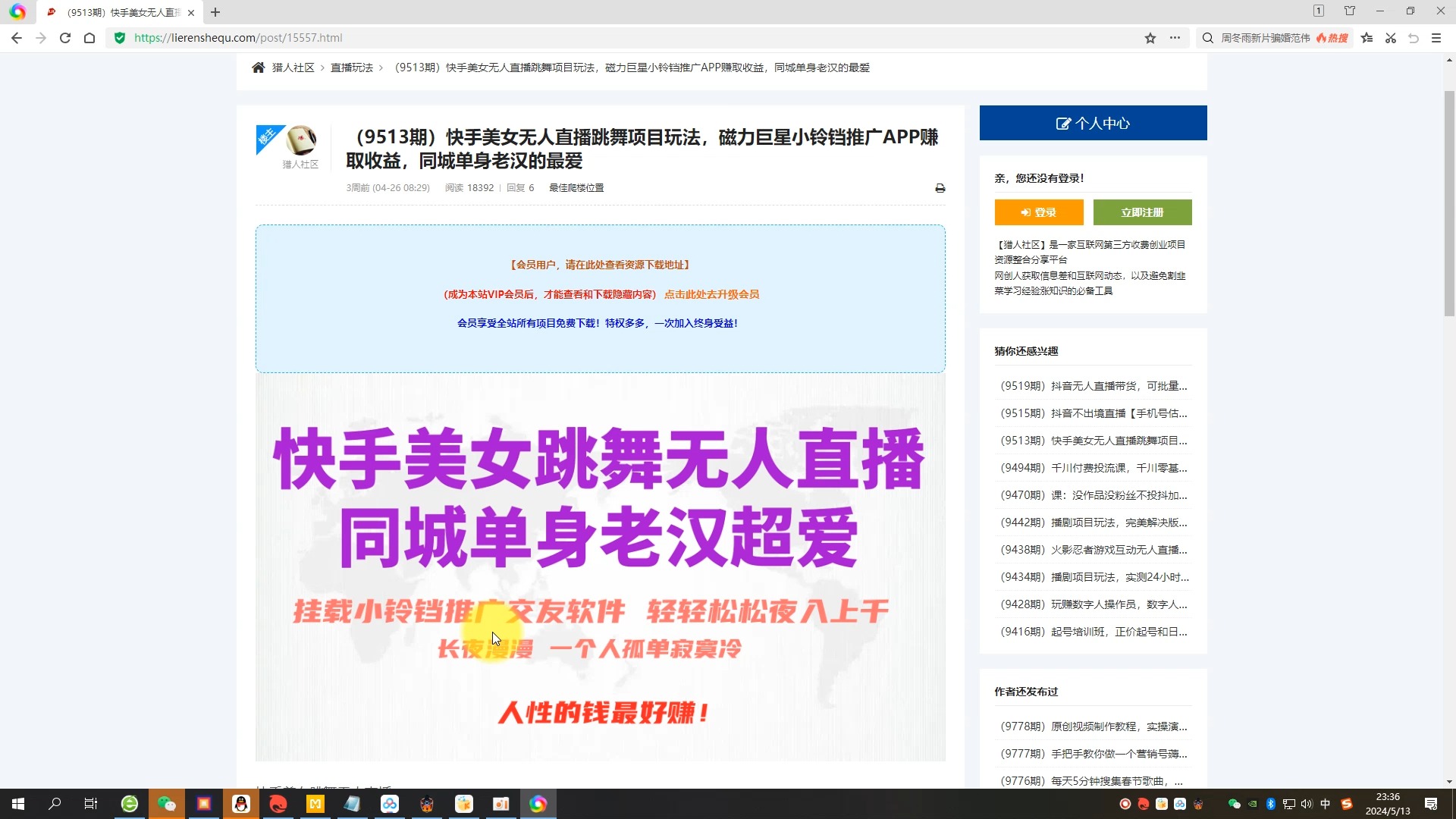The width and height of the screenshot is (1456, 819).
Task: Click the scissors screenshot icon
Action: click(x=1391, y=38)
